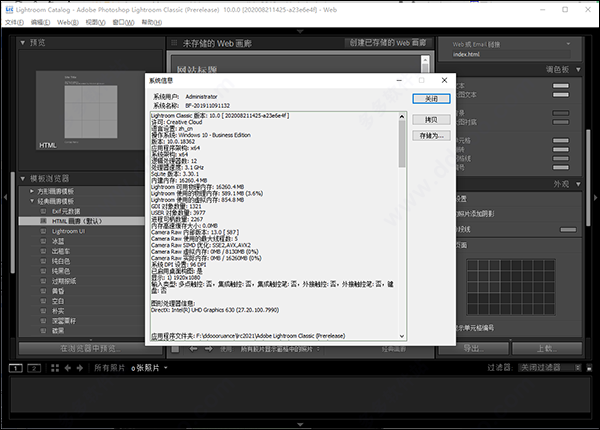Click the scroll-down arrow in 系统信息 text box

402,336
